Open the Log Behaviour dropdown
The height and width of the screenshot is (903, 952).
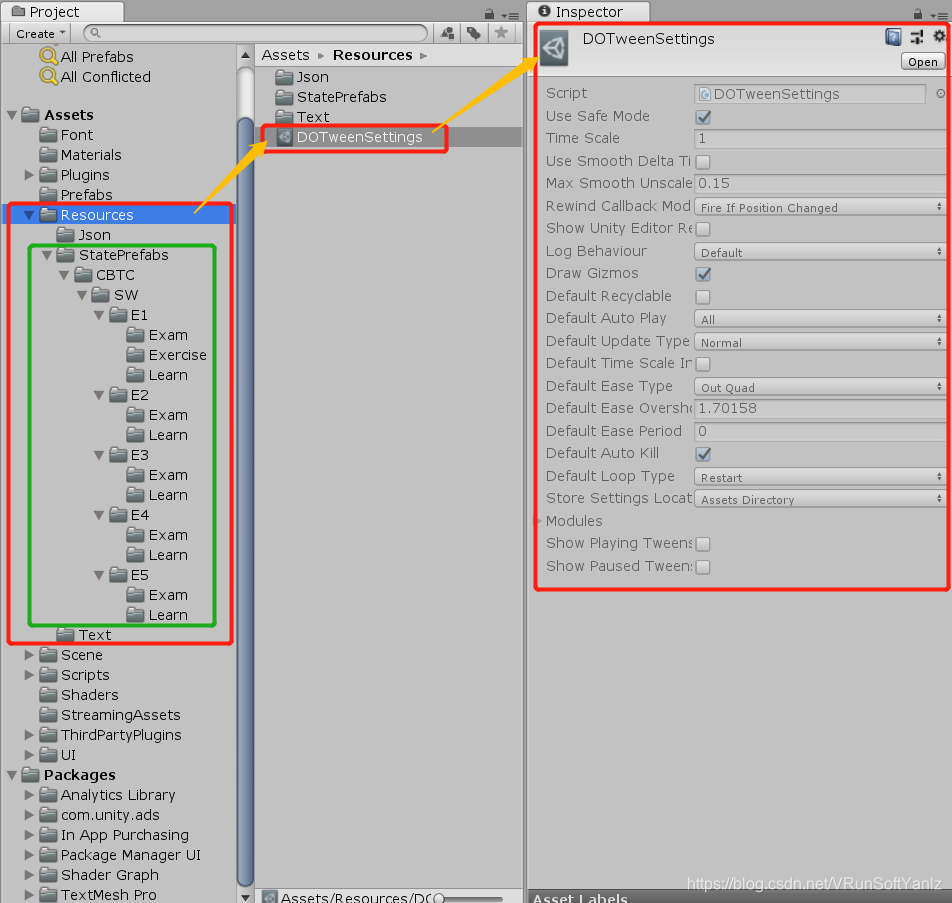click(820, 252)
